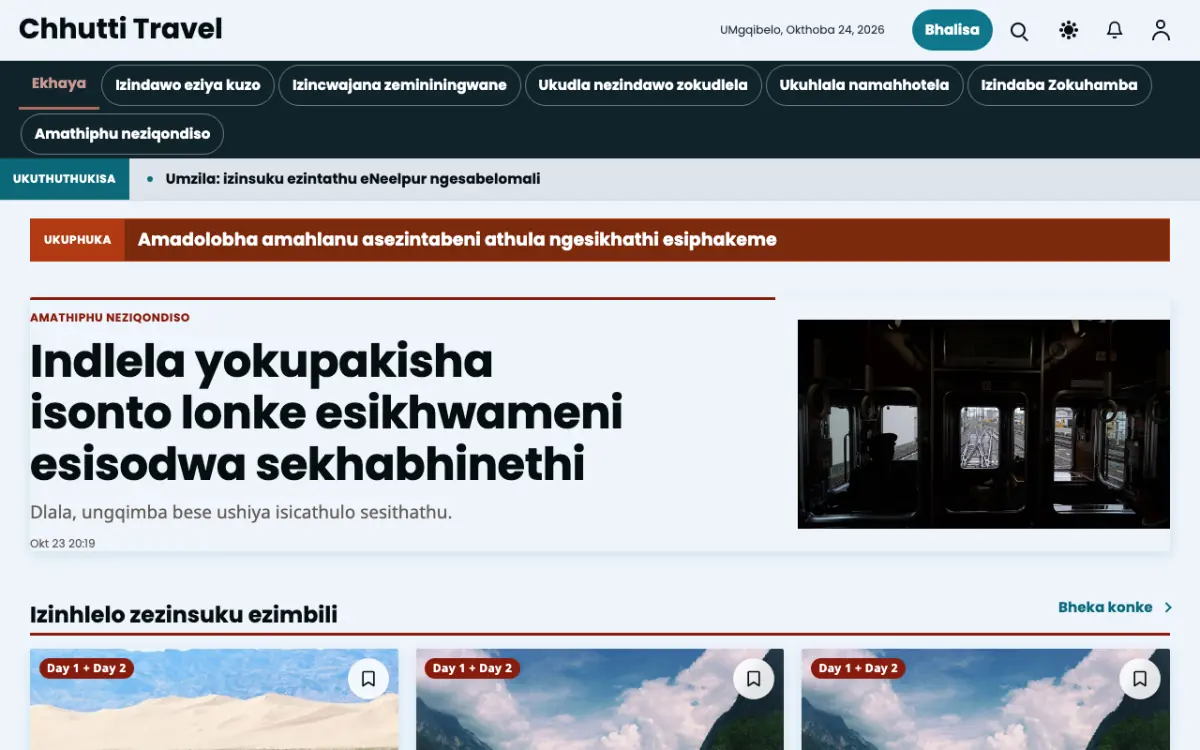Image resolution: width=1200 pixels, height=750 pixels.
Task: Open Indlela yokupakisha featured article headline
Action: click(326, 412)
